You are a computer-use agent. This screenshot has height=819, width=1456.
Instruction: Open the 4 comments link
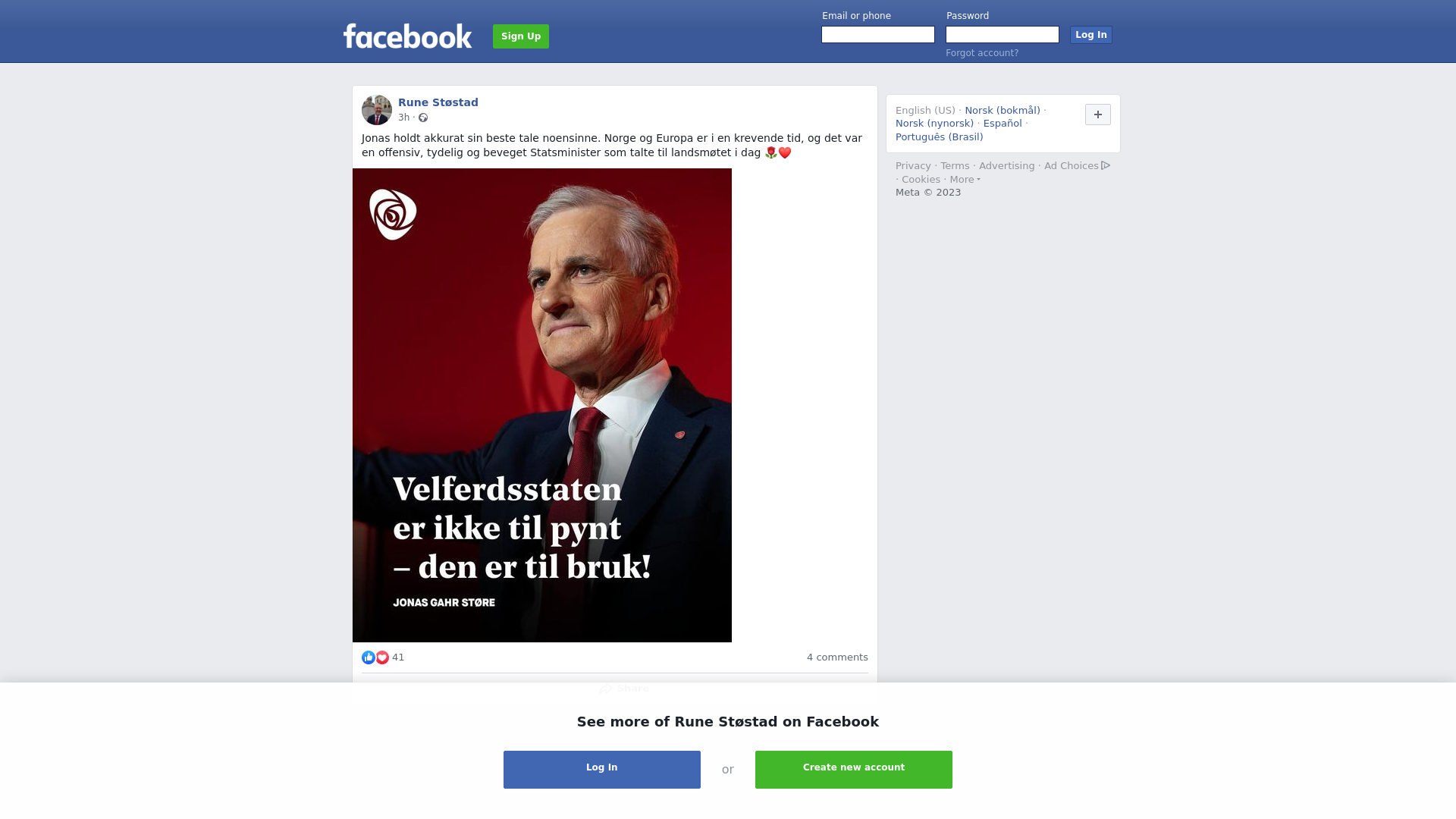click(x=837, y=657)
